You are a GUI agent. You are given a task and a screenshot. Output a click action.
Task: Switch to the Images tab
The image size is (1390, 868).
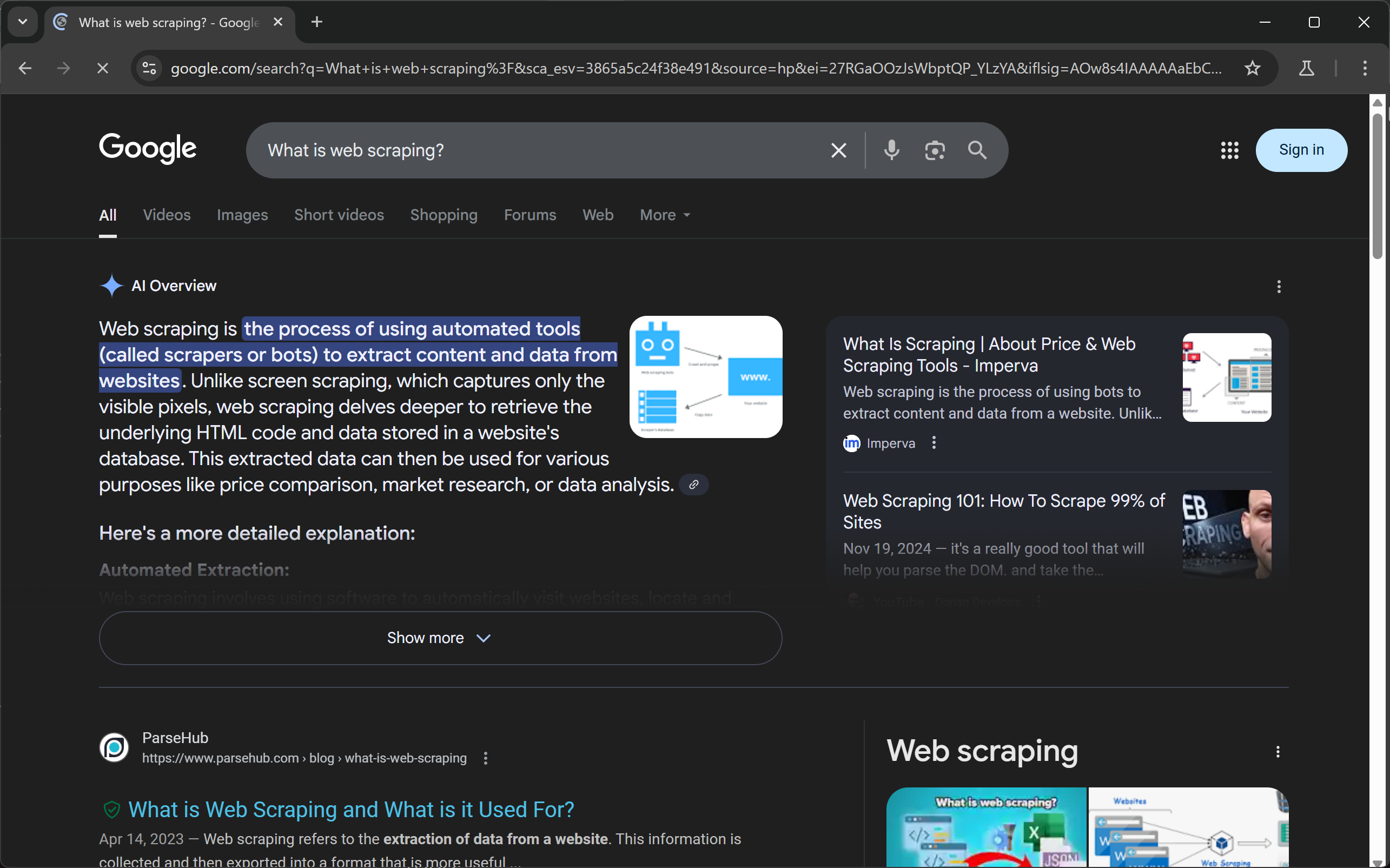pyautogui.click(x=242, y=215)
